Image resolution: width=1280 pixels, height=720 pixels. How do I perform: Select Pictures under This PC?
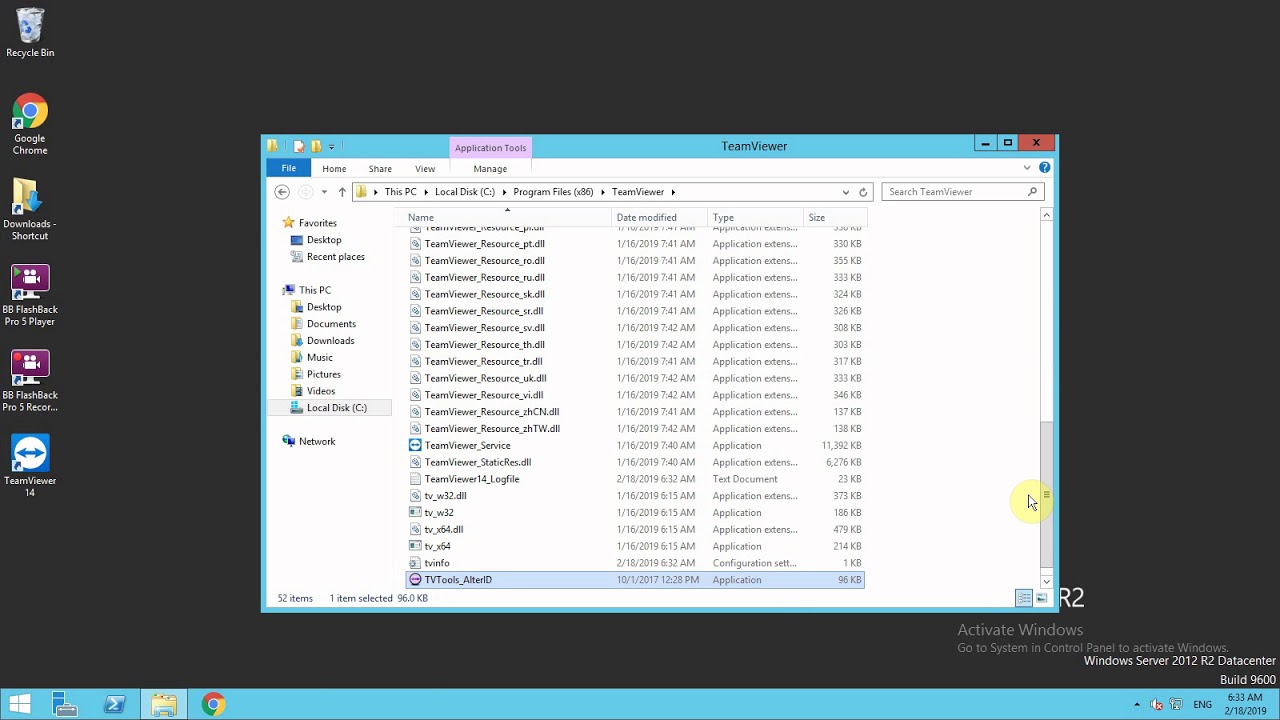click(323, 374)
